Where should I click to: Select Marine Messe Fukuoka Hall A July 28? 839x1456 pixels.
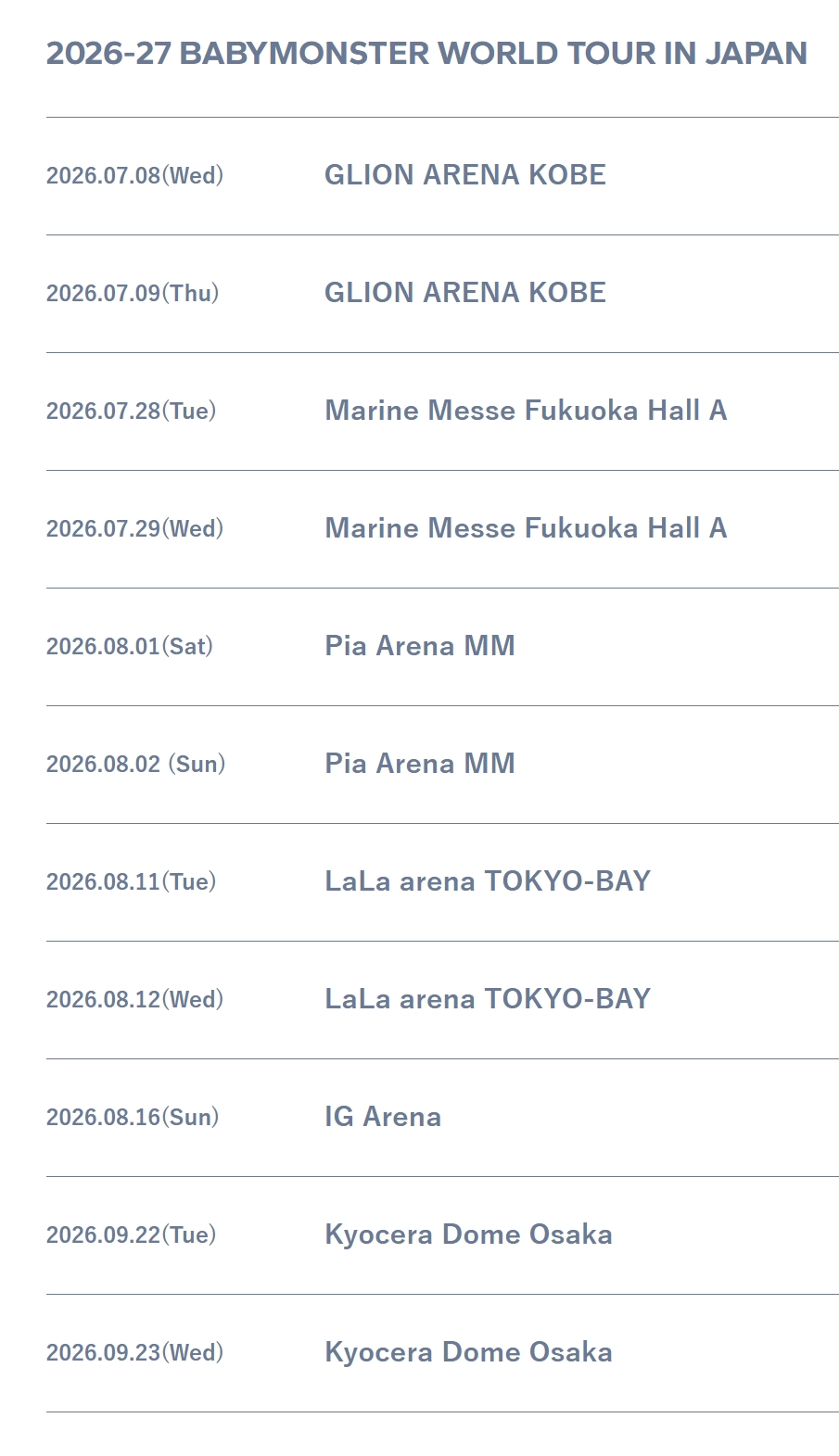point(526,411)
